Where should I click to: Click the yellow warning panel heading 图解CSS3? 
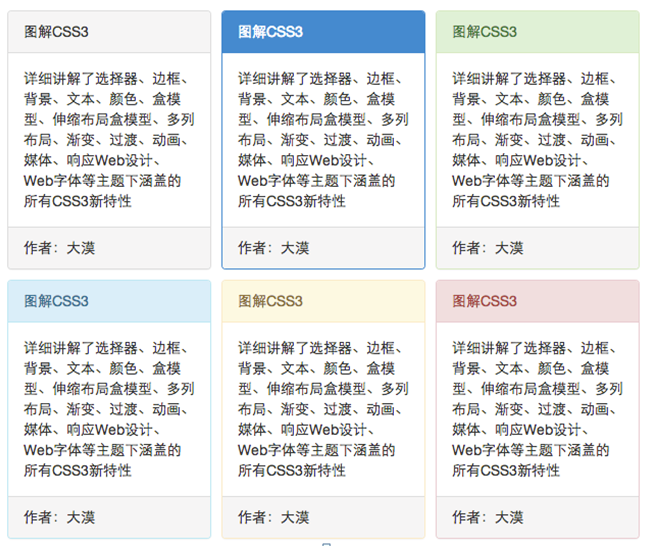270,301
